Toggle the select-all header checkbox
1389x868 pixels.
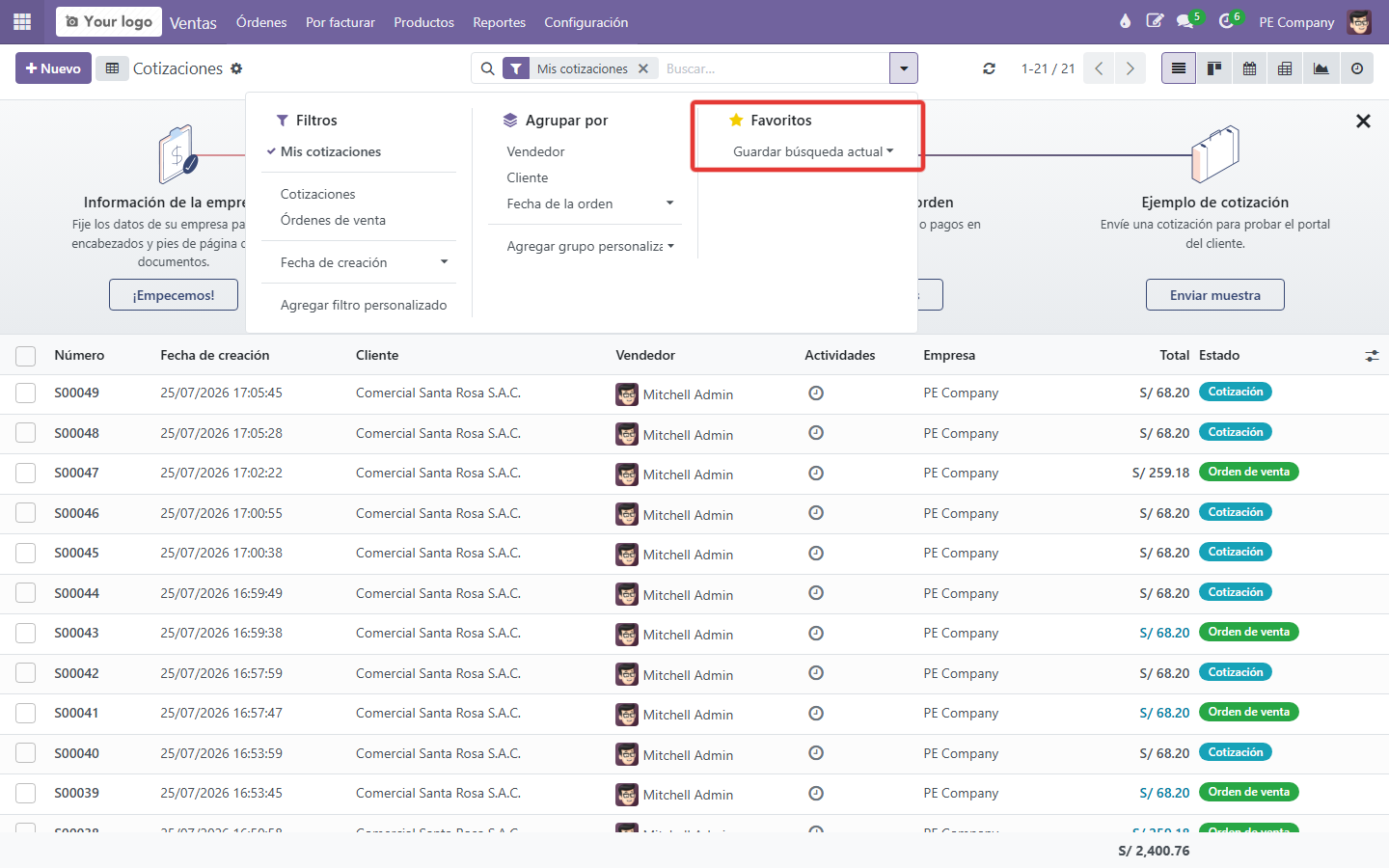pos(26,356)
